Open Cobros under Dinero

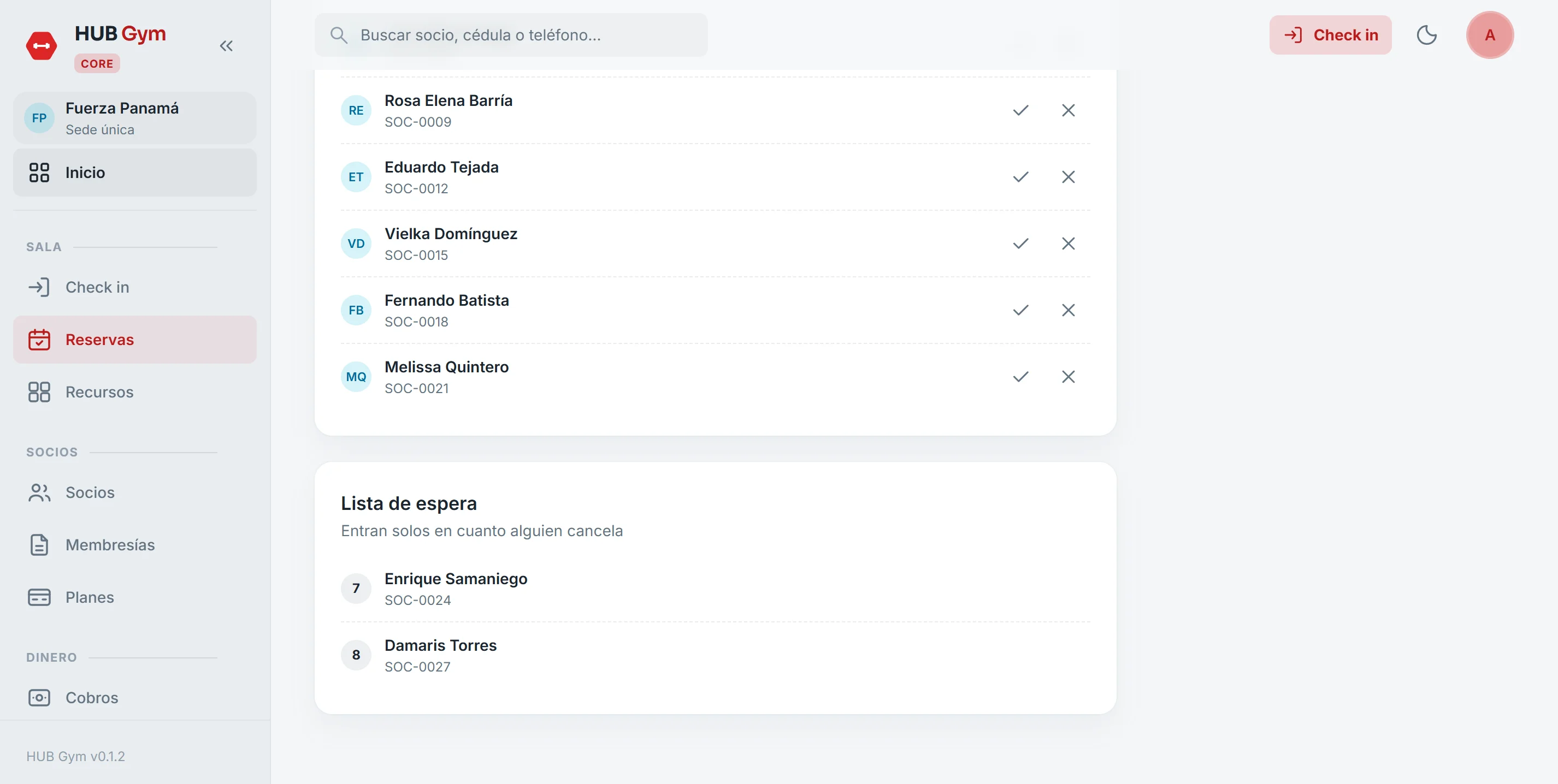(x=135, y=698)
